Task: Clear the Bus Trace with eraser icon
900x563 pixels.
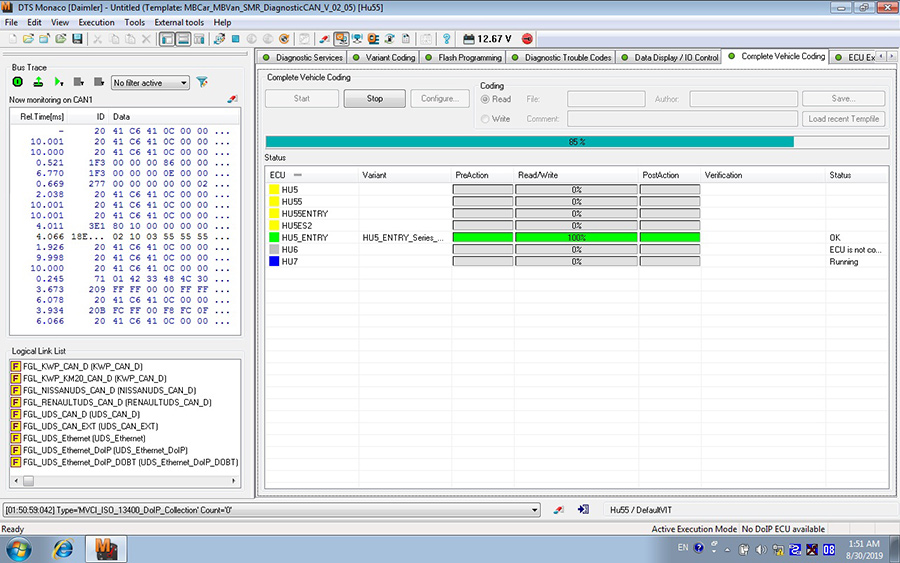Action: tap(233, 100)
